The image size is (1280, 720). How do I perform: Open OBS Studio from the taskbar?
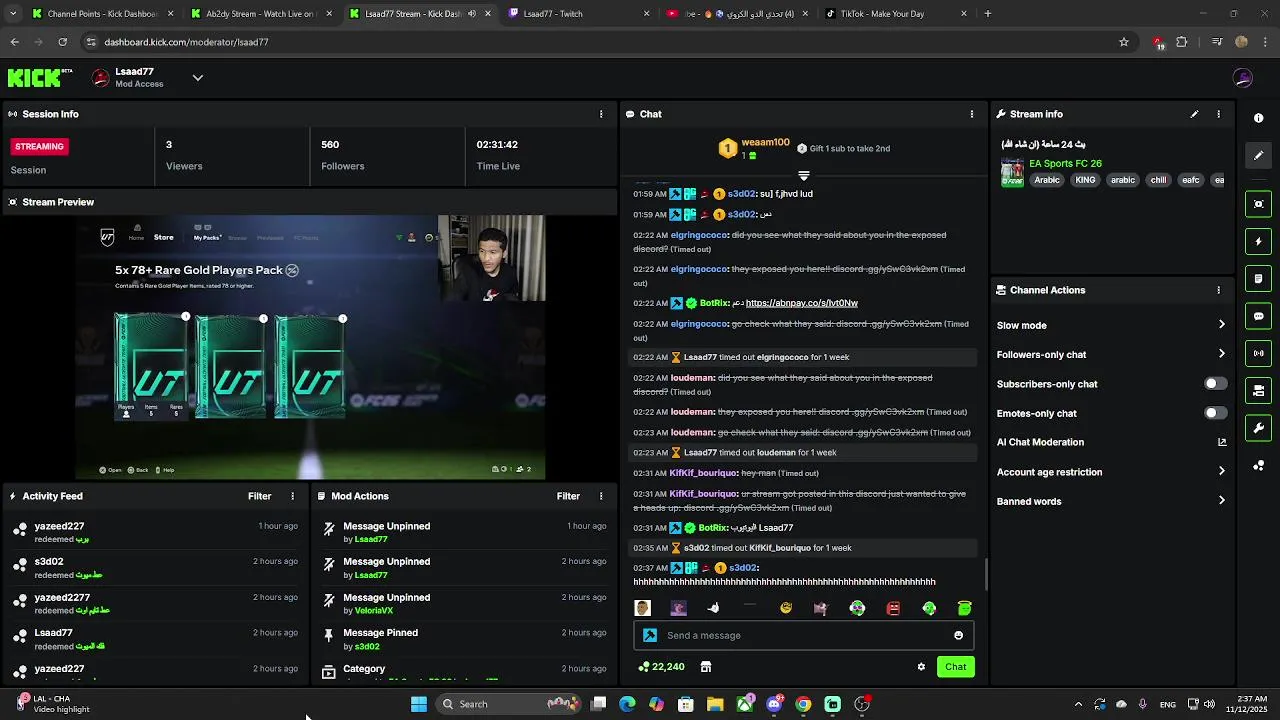862,704
